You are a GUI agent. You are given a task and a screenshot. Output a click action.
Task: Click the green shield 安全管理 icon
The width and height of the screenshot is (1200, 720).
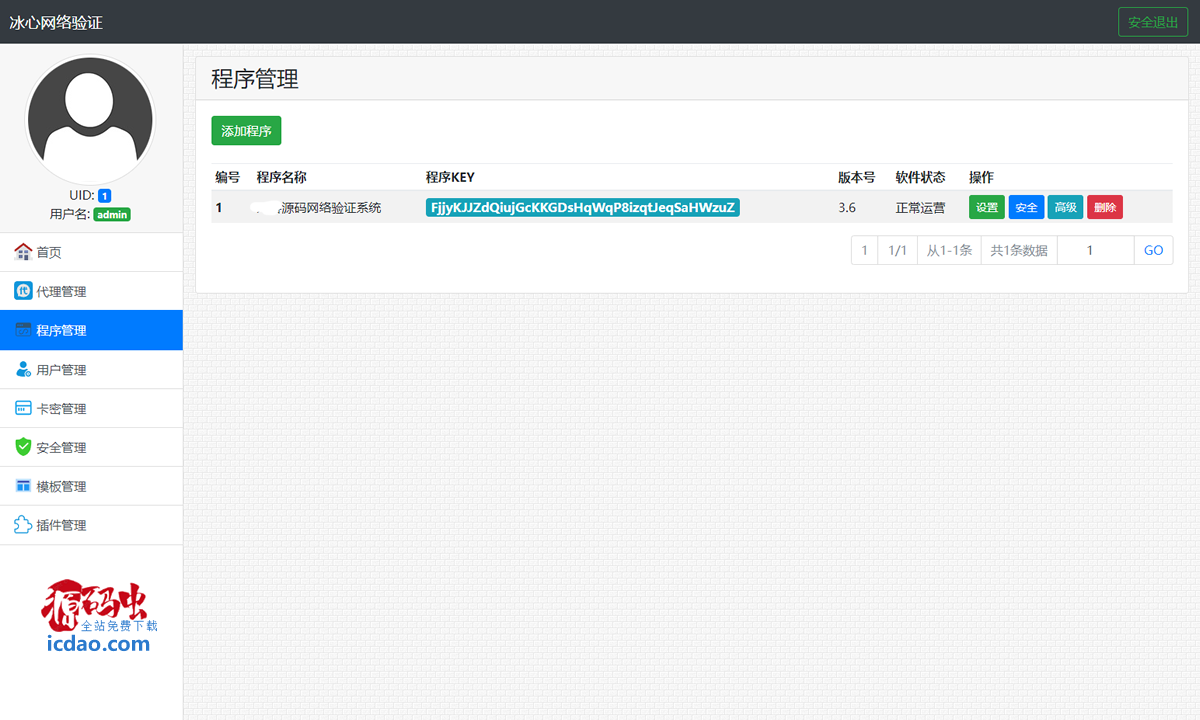coord(23,447)
